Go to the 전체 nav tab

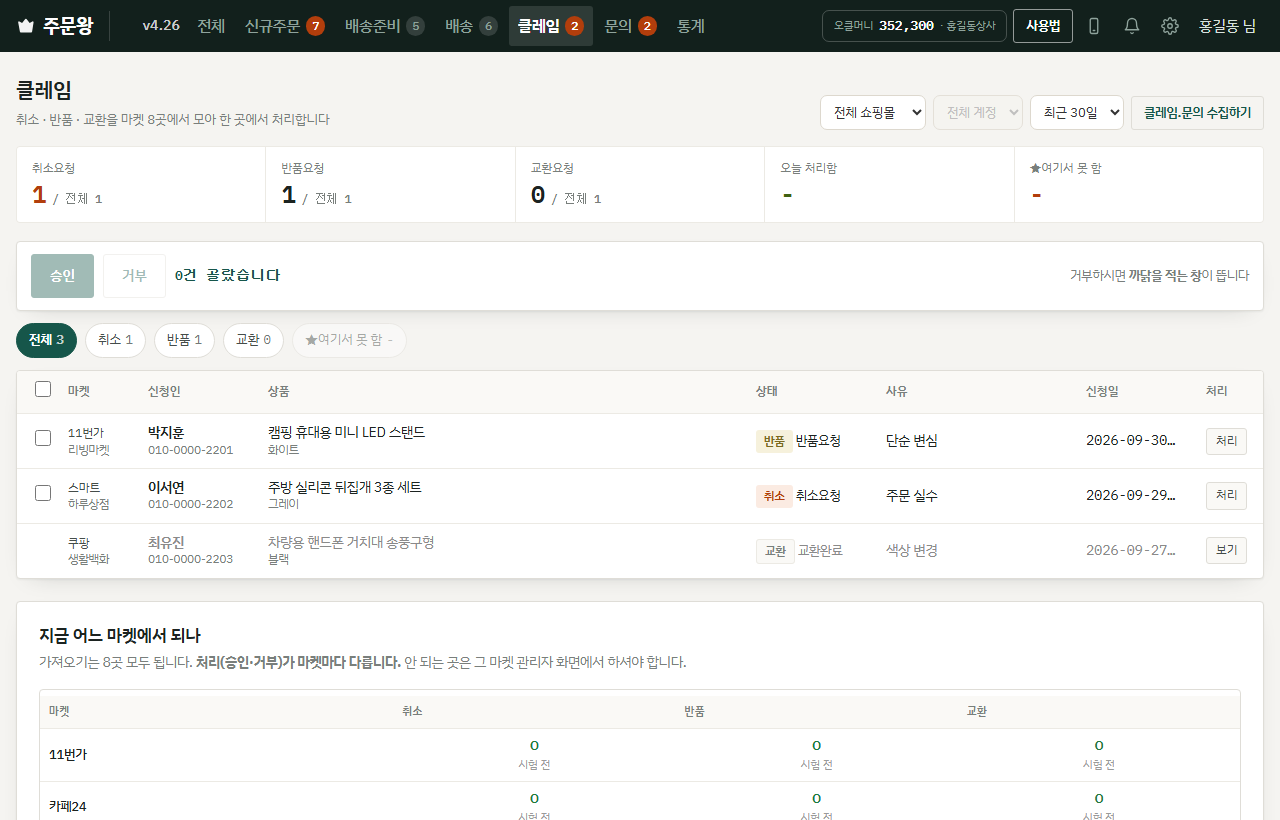(211, 26)
